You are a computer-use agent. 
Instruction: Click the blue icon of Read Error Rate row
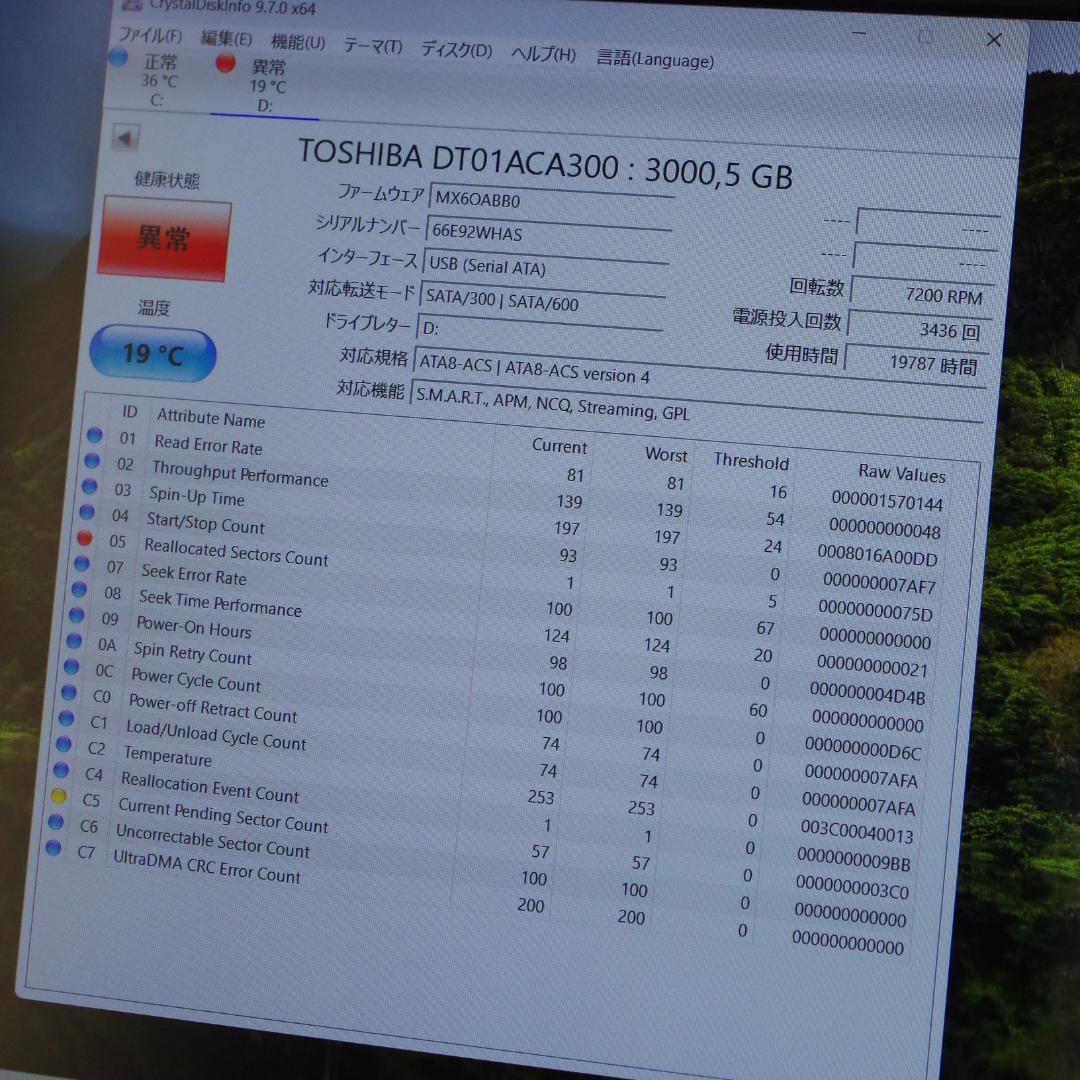94,435
